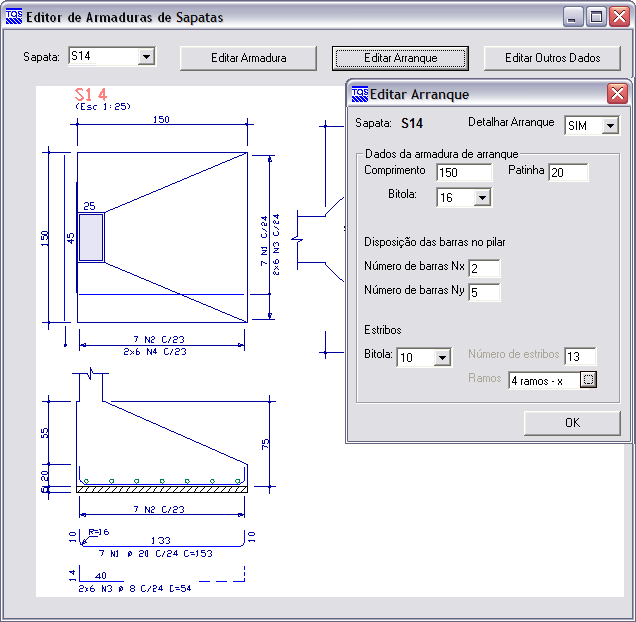
Task: Focus the Número de barras Ny field
Action: 484,293
